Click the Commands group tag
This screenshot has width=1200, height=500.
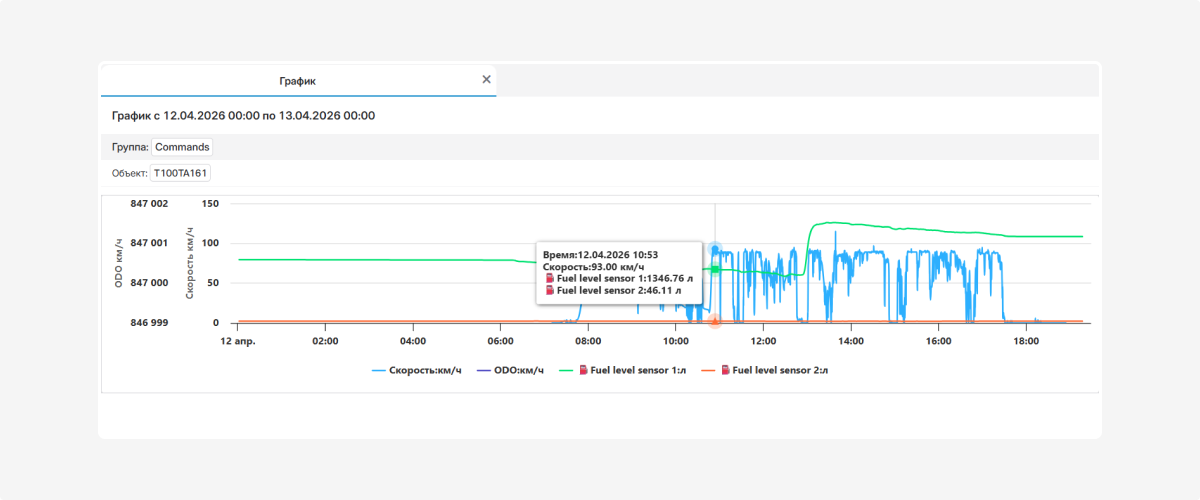pyautogui.click(x=182, y=147)
